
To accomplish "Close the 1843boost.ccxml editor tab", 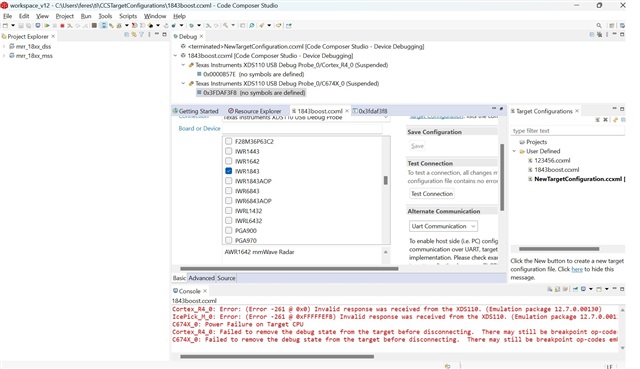I will click(x=347, y=111).
